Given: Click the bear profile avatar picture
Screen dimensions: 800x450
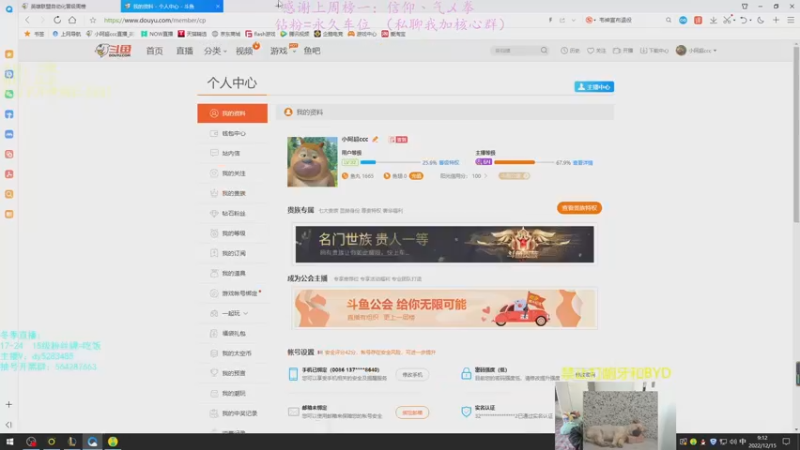Looking at the screenshot, I should (x=312, y=162).
